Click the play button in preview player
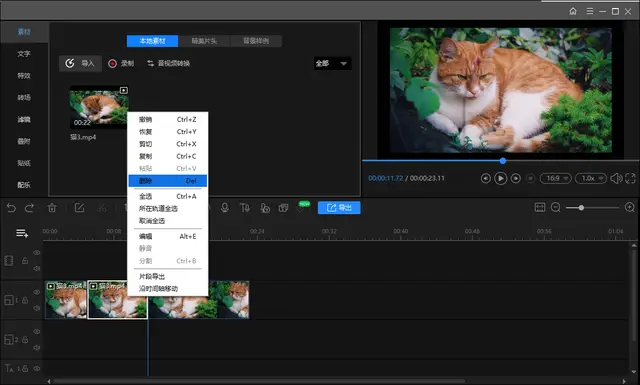The image size is (640, 385). click(x=500, y=178)
